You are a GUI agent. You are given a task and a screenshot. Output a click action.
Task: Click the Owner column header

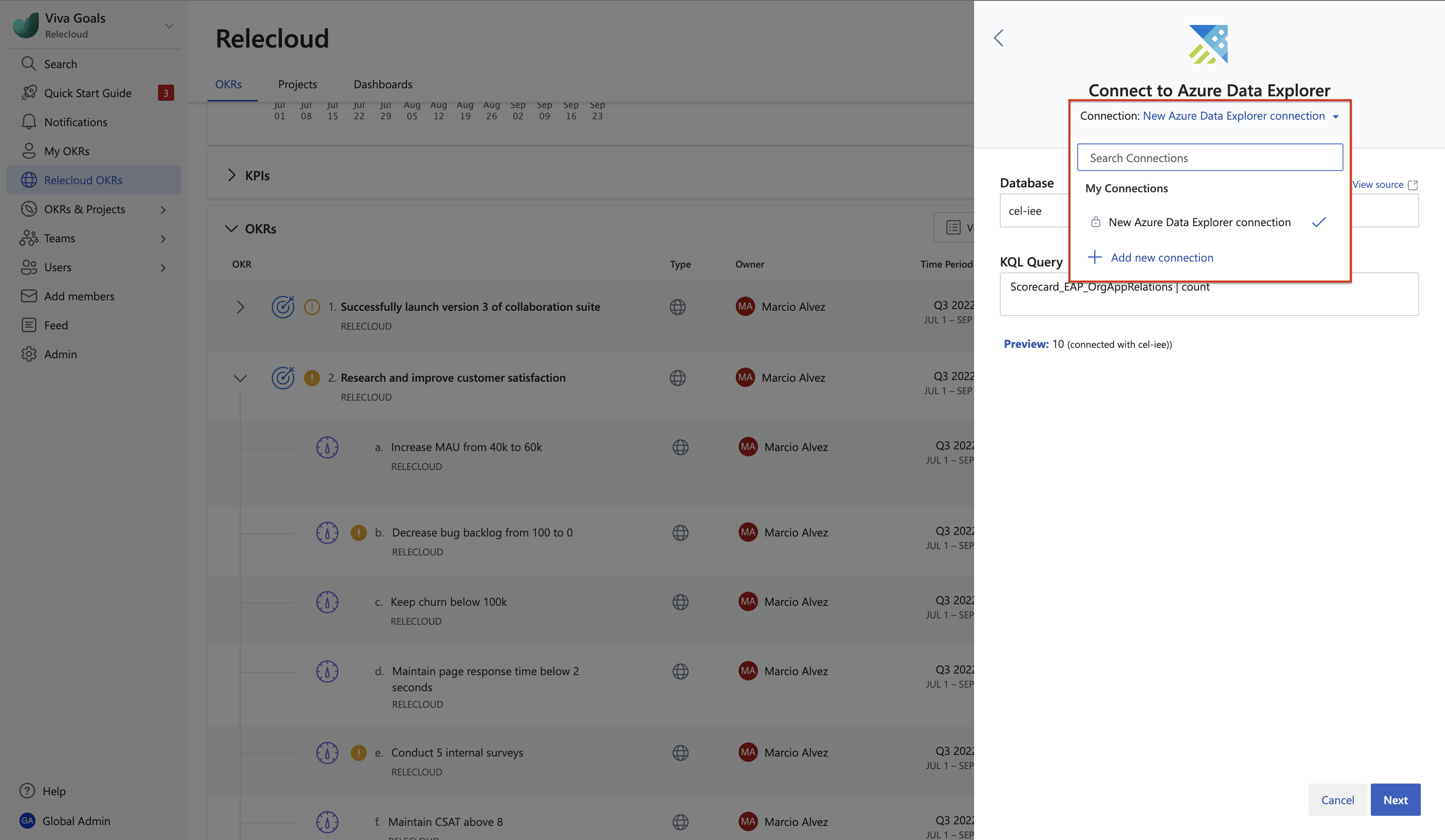750,264
